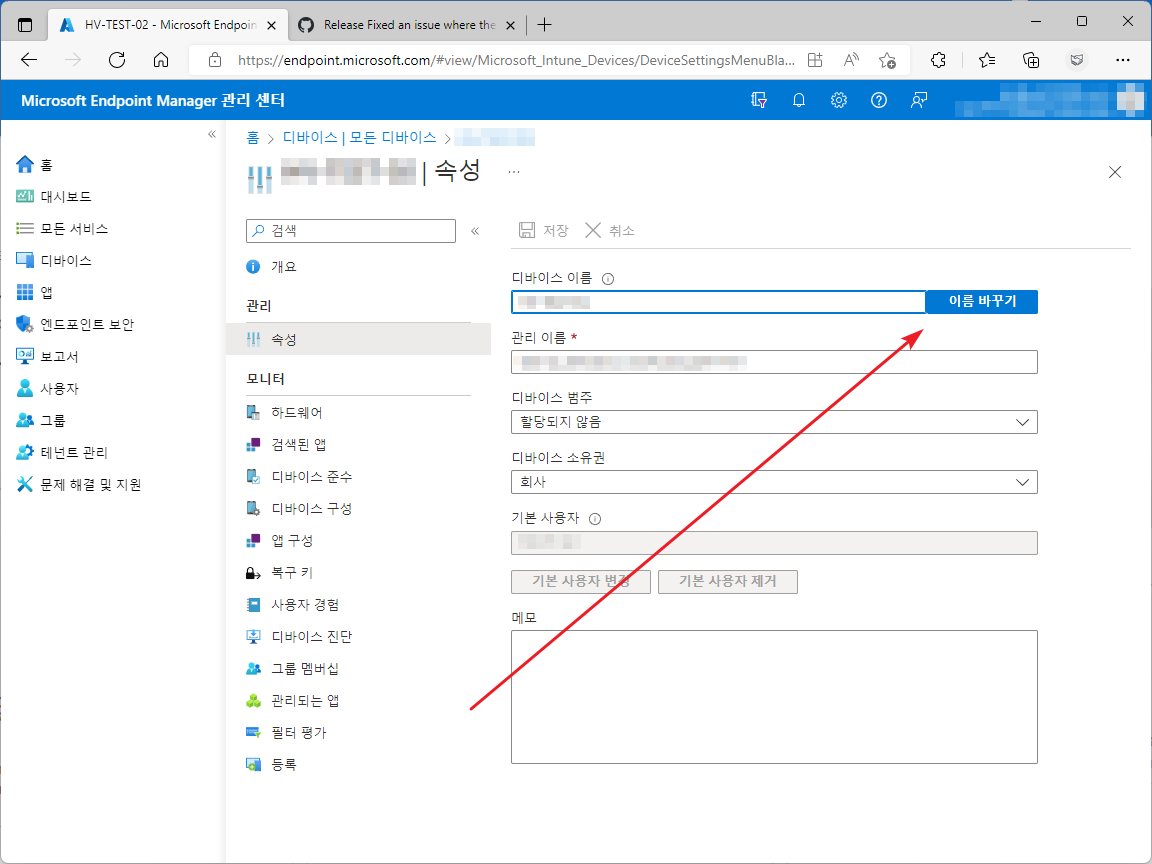Click the primary user (기본 사용자) info icon
The width and height of the screenshot is (1152, 864).
point(595,519)
